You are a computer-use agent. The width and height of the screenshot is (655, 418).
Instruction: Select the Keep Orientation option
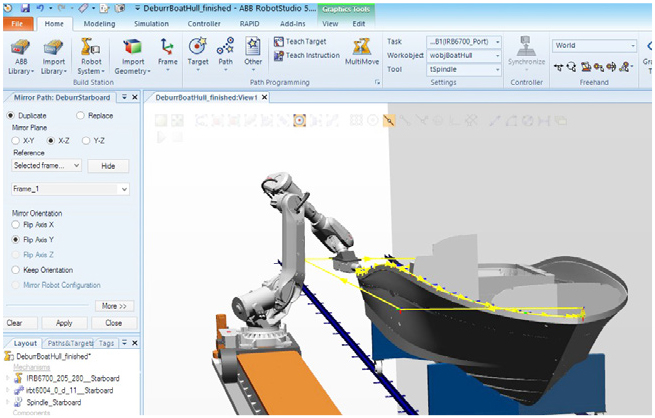16,270
